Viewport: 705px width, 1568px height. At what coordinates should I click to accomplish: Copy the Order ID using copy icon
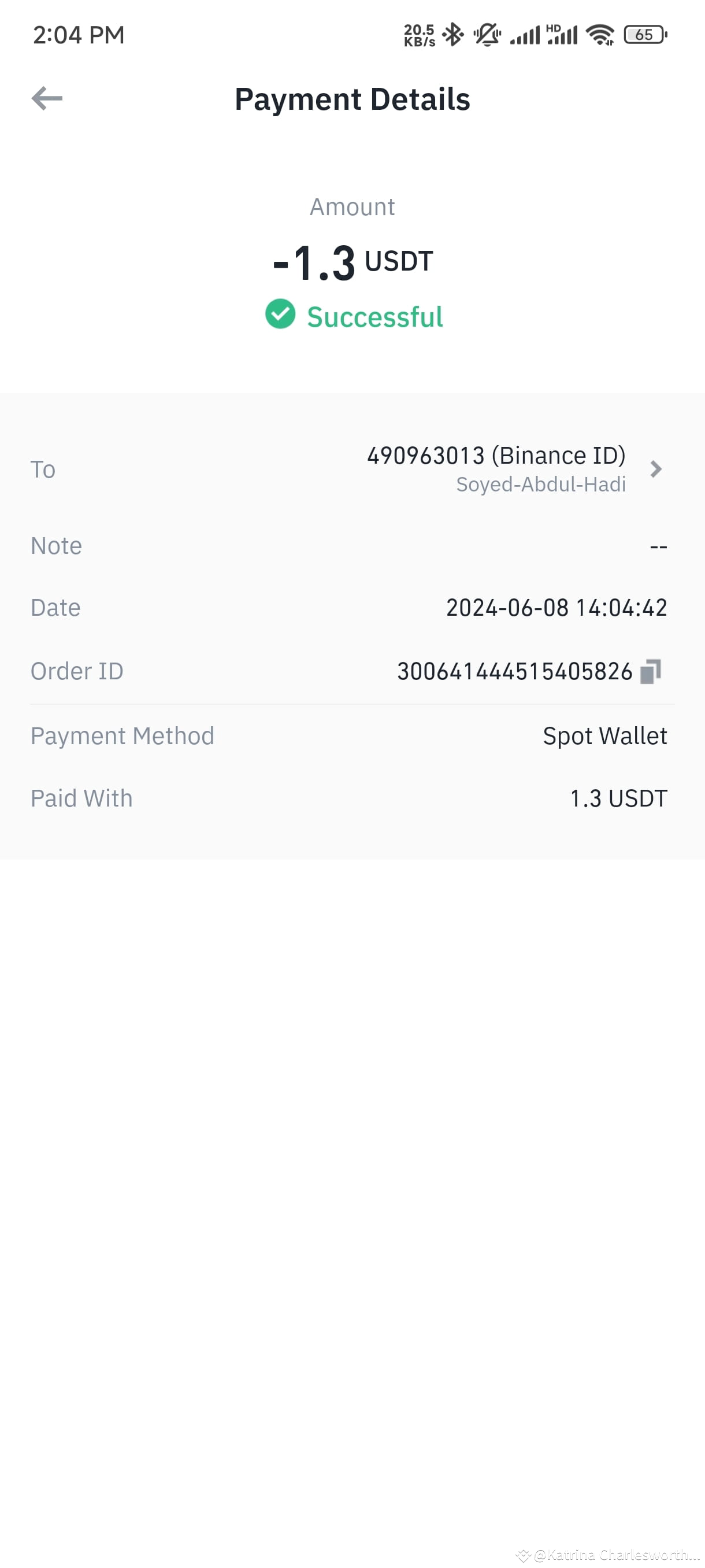(650, 671)
